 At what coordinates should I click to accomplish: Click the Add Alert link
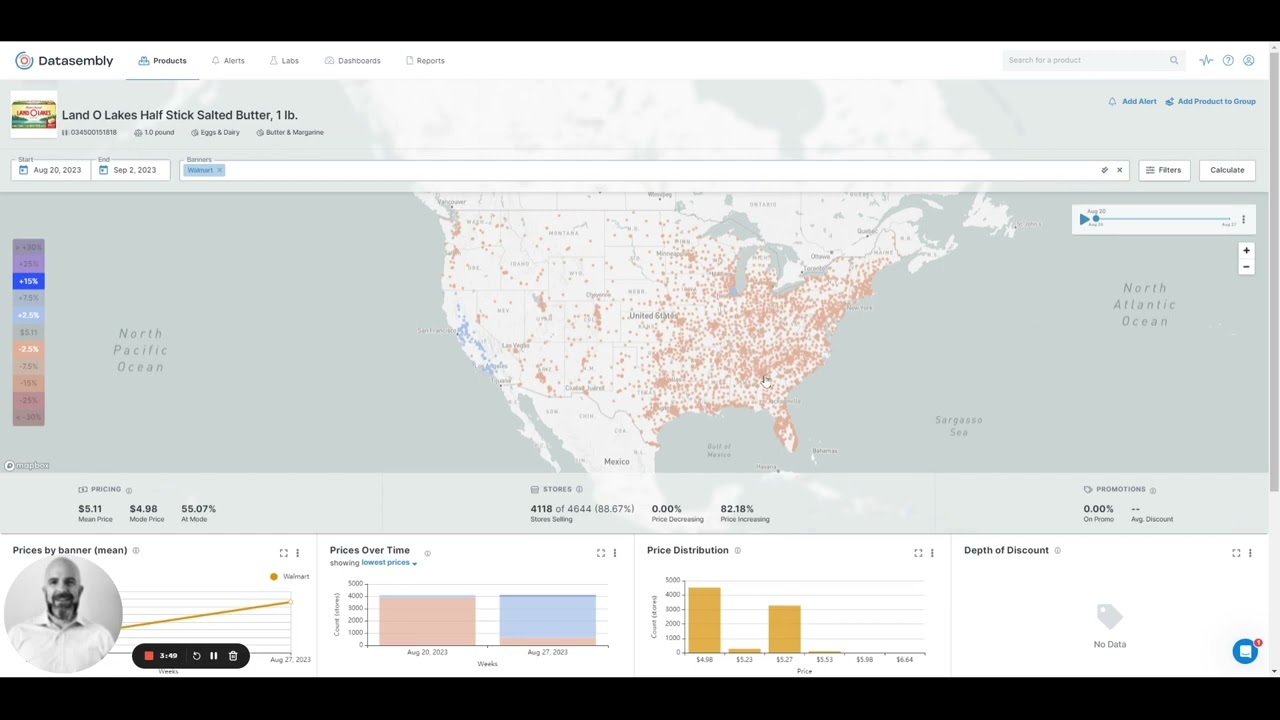pos(1132,101)
